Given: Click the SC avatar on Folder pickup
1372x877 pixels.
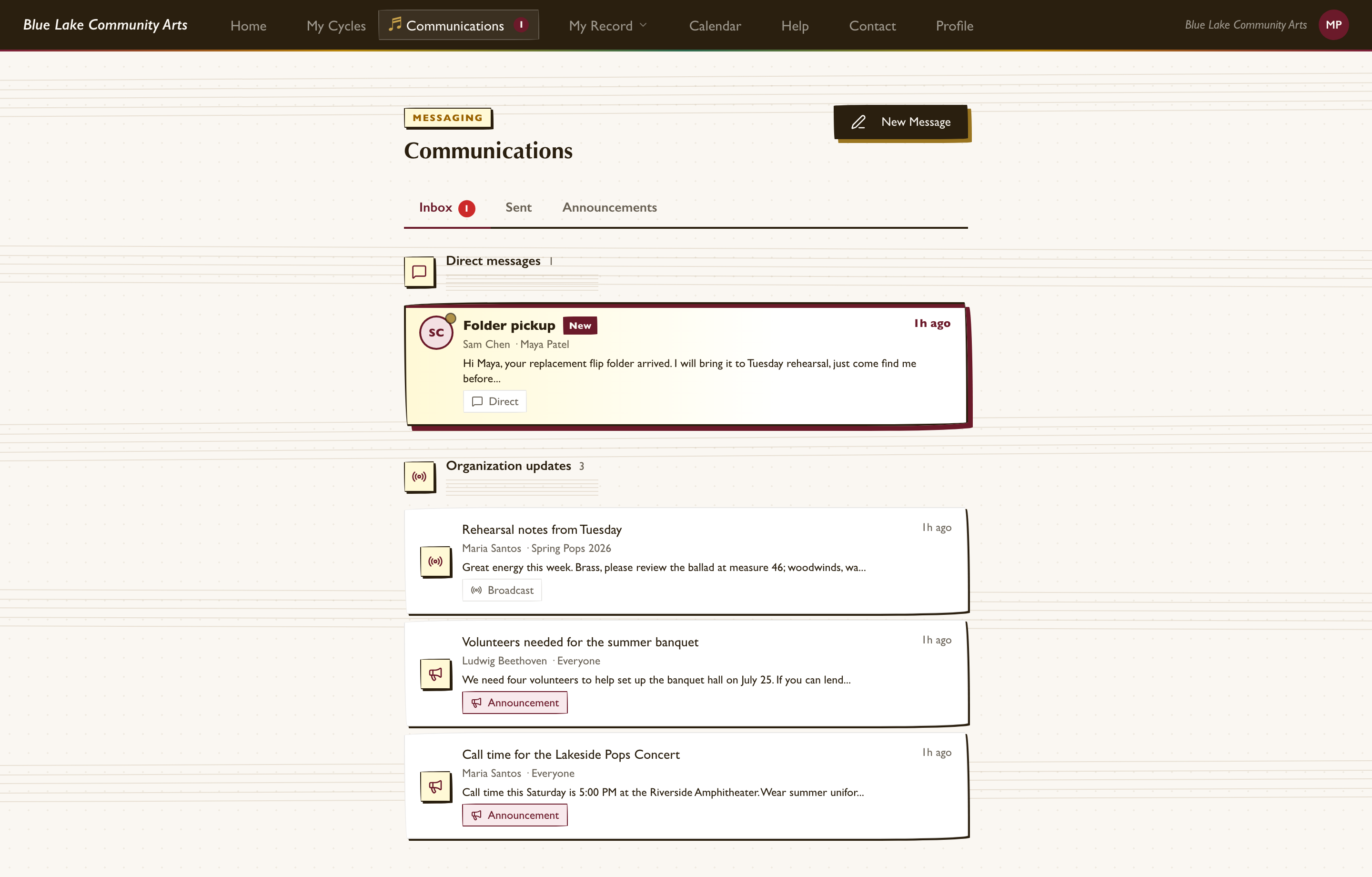Looking at the screenshot, I should tap(436, 332).
